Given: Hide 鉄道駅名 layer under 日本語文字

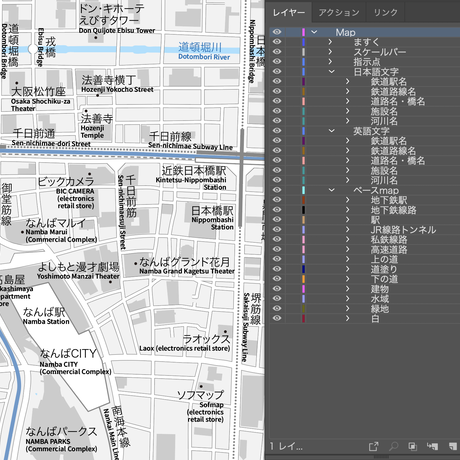Looking at the screenshot, I should [277, 81].
